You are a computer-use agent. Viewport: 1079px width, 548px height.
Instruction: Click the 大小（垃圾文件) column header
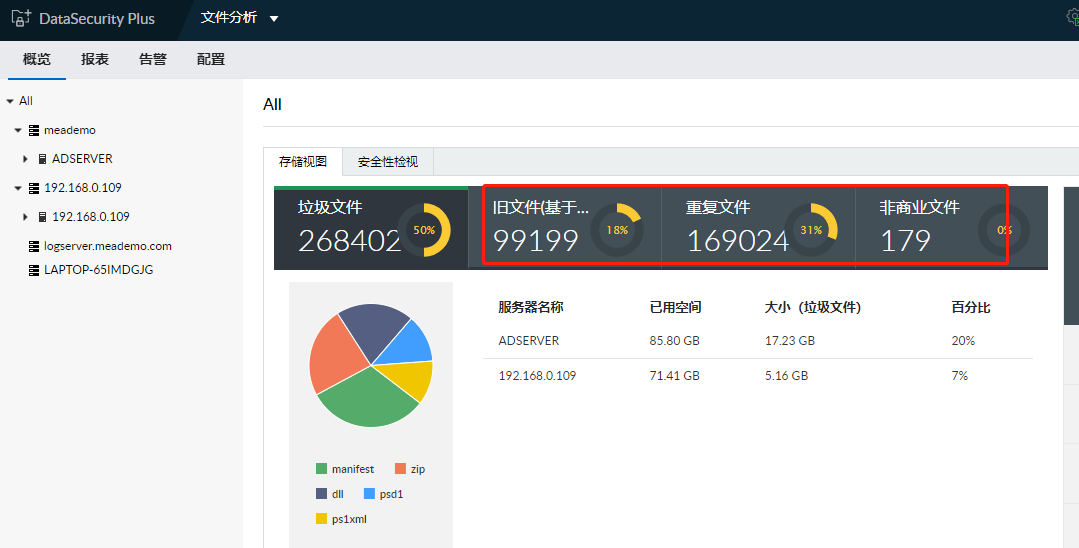point(813,308)
